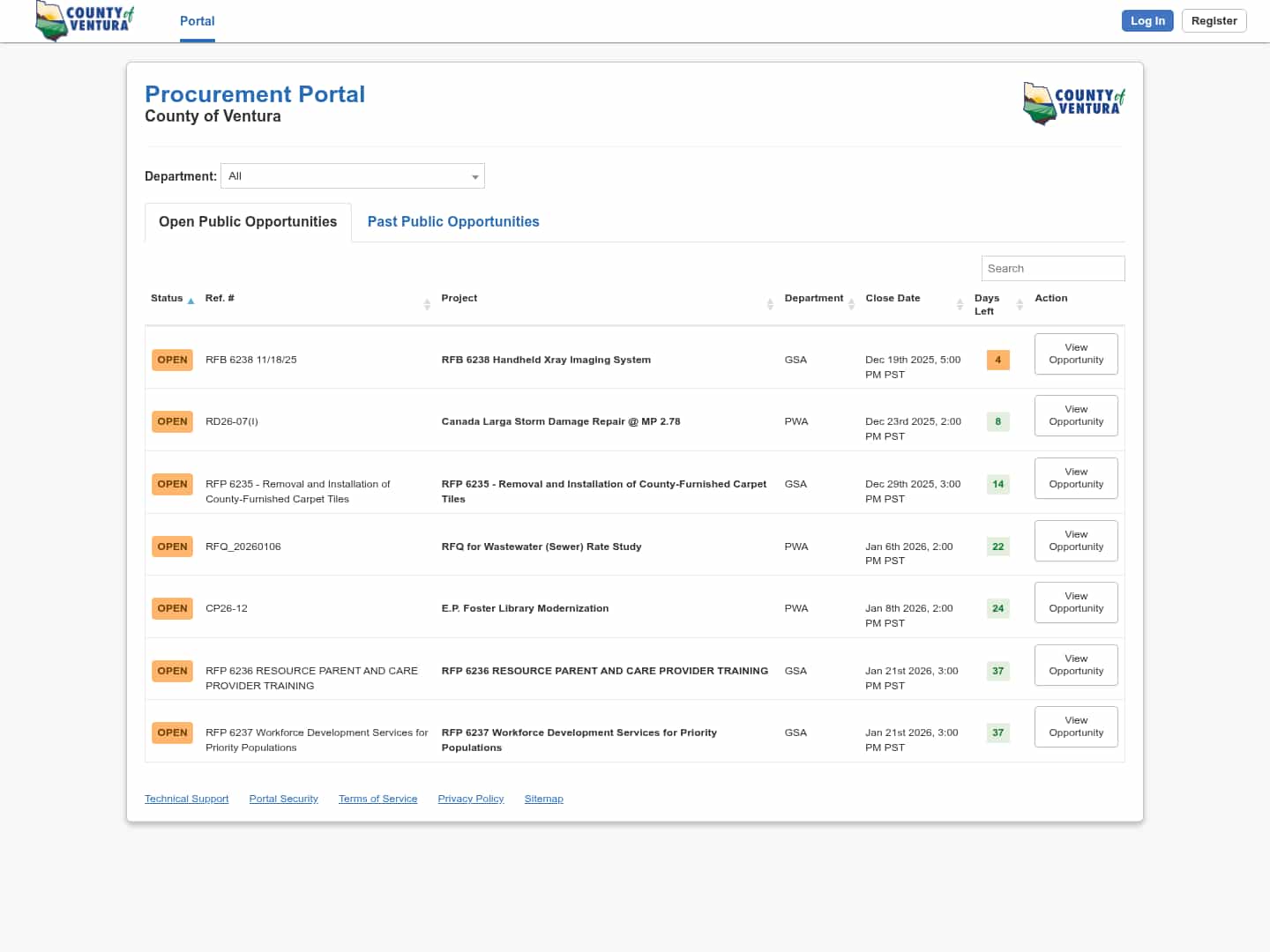Sort by Ref. # column arrows
1270x952 pixels.
point(427,304)
